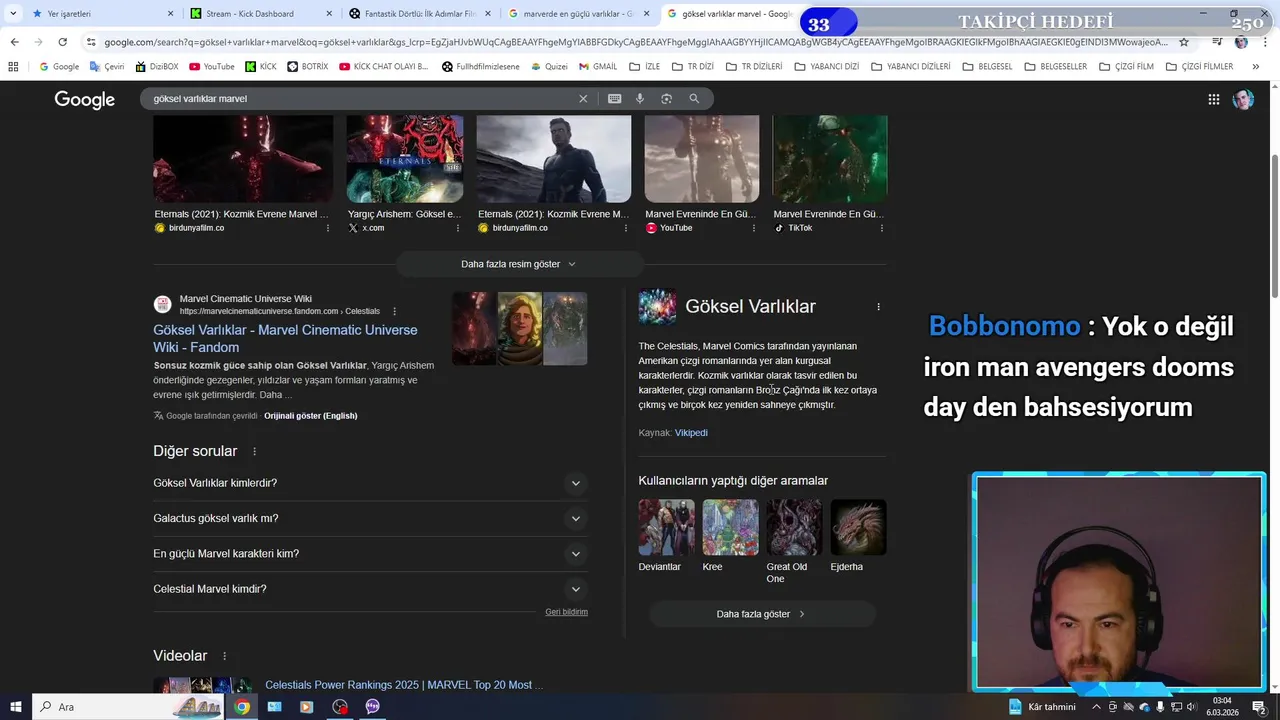Open more options for the TikTok image result
The height and width of the screenshot is (720, 1280).
pos(881,228)
